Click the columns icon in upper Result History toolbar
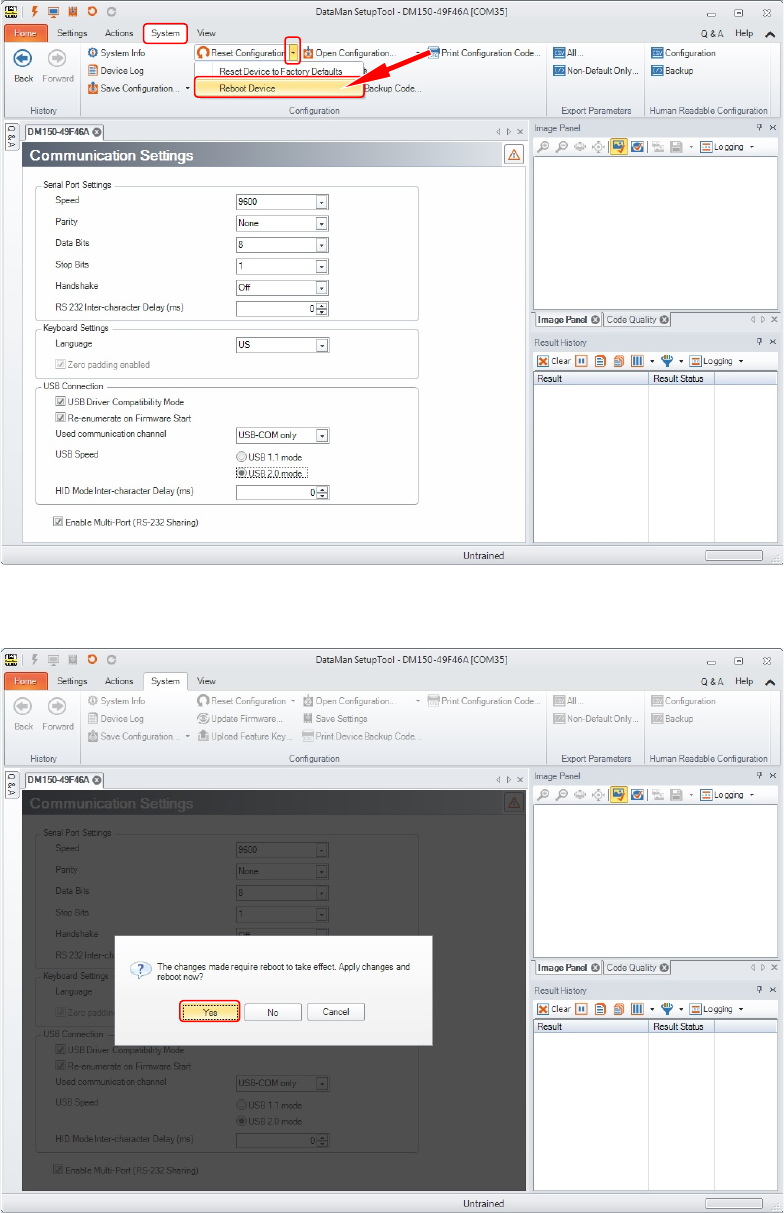Screen dimensions: 784x1213 636,361
